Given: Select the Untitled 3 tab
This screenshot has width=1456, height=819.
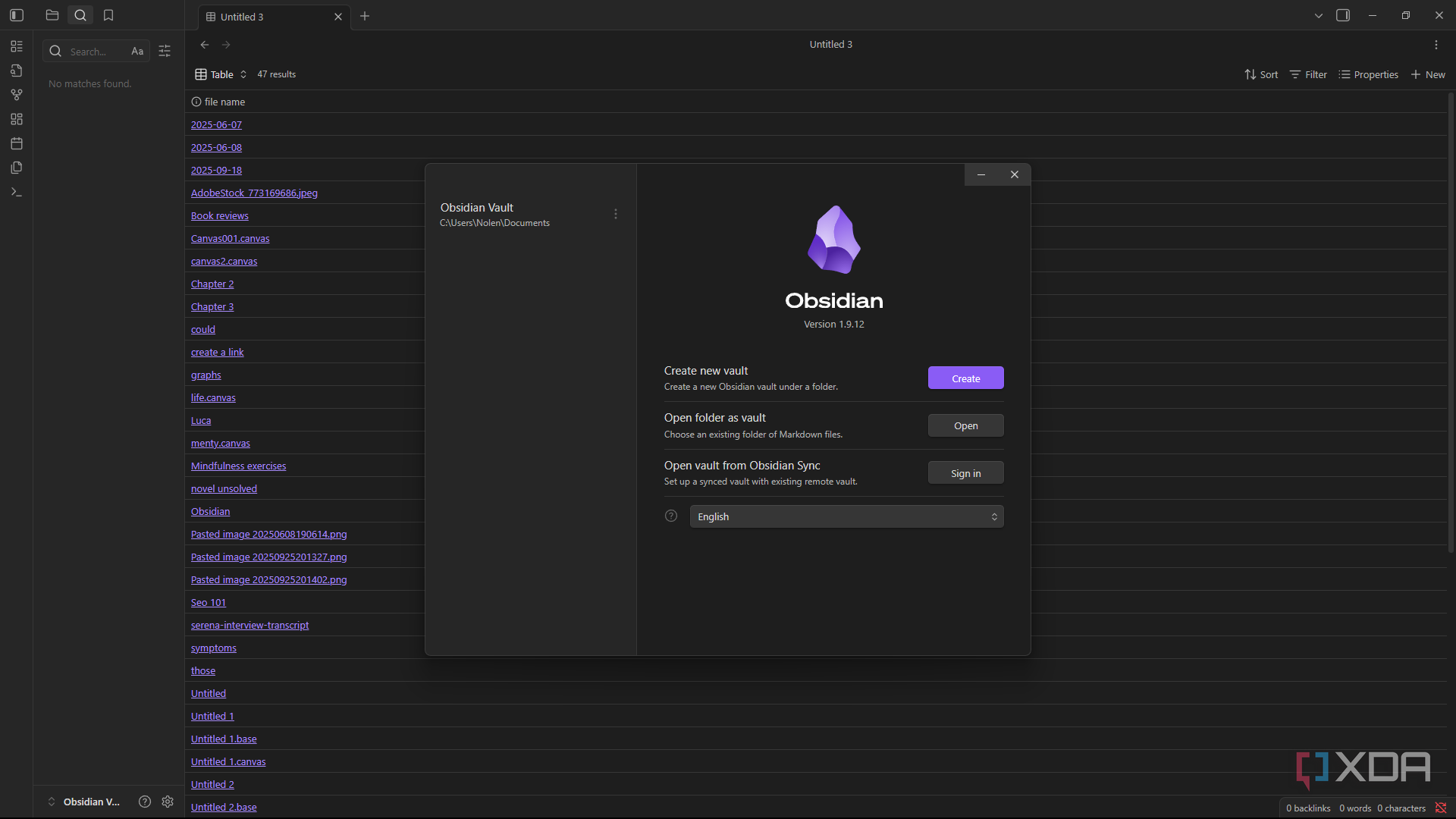Looking at the screenshot, I should pos(273,17).
